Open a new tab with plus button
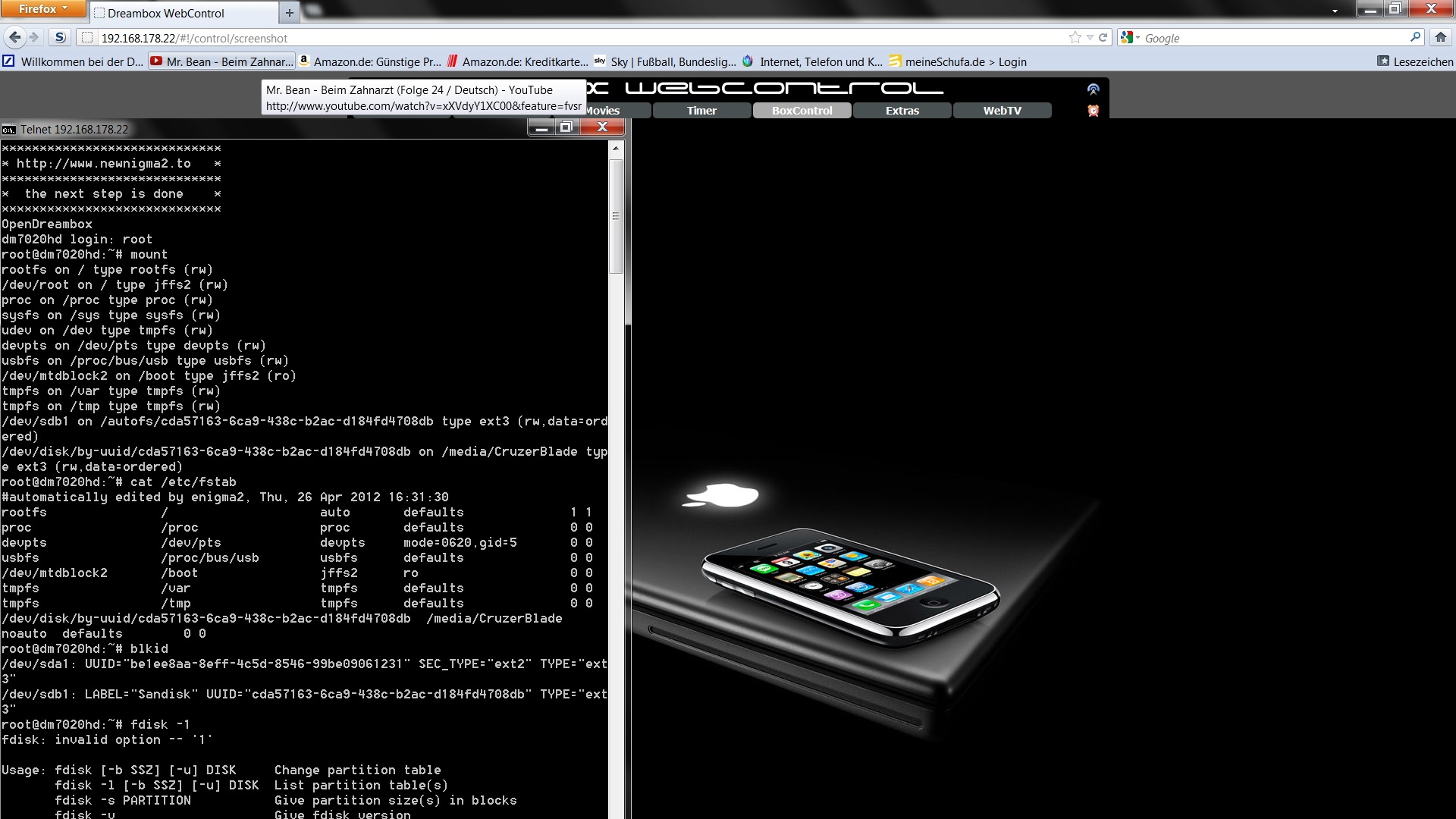 point(289,12)
